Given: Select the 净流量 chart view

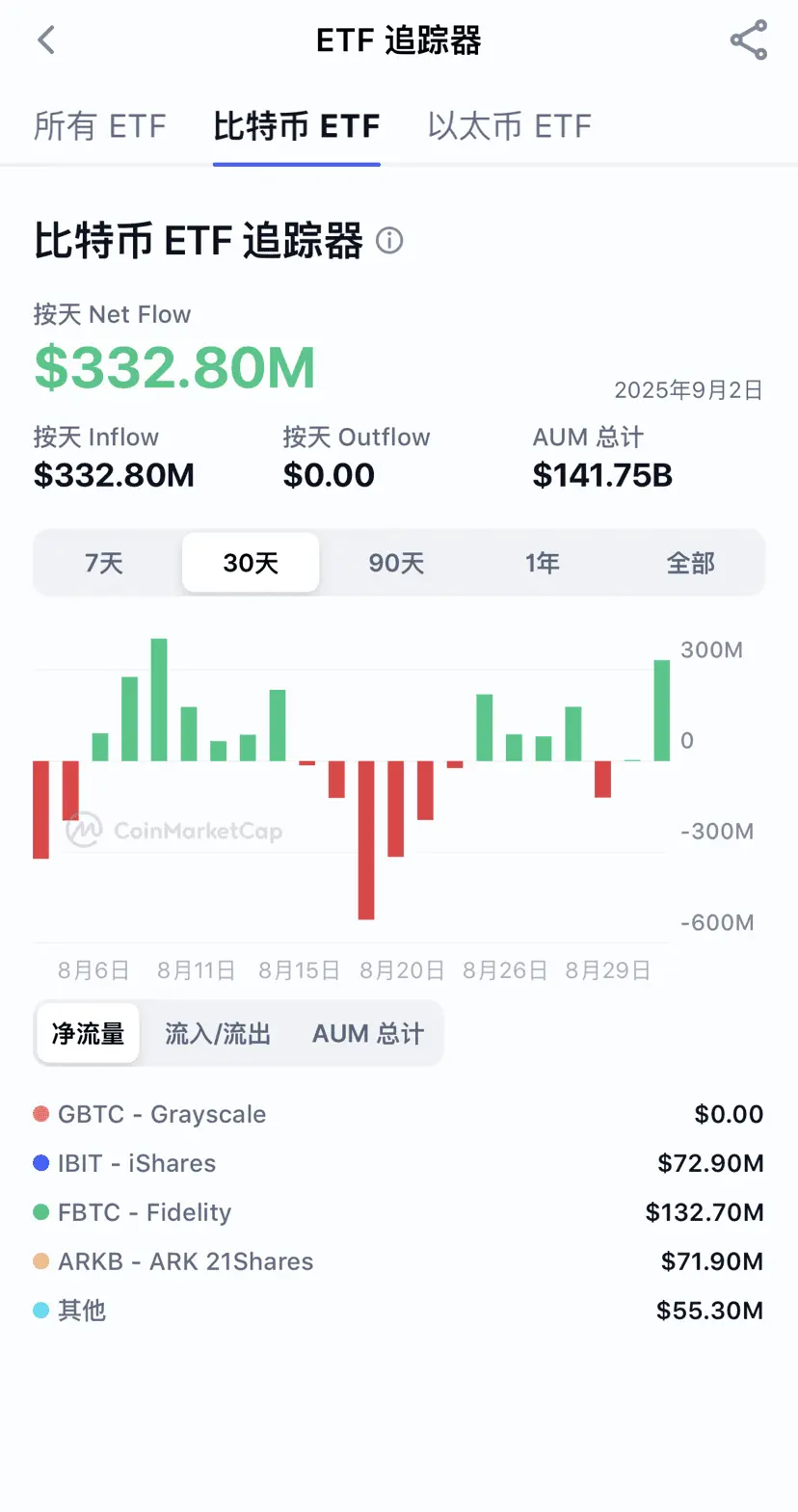Looking at the screenshot, I should (88, 1034).
